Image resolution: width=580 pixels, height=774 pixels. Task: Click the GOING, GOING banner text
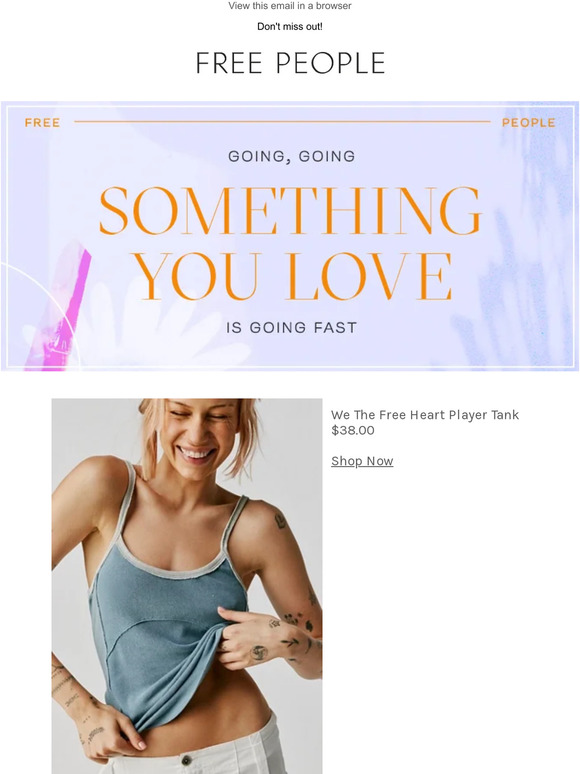click(291, 156)
